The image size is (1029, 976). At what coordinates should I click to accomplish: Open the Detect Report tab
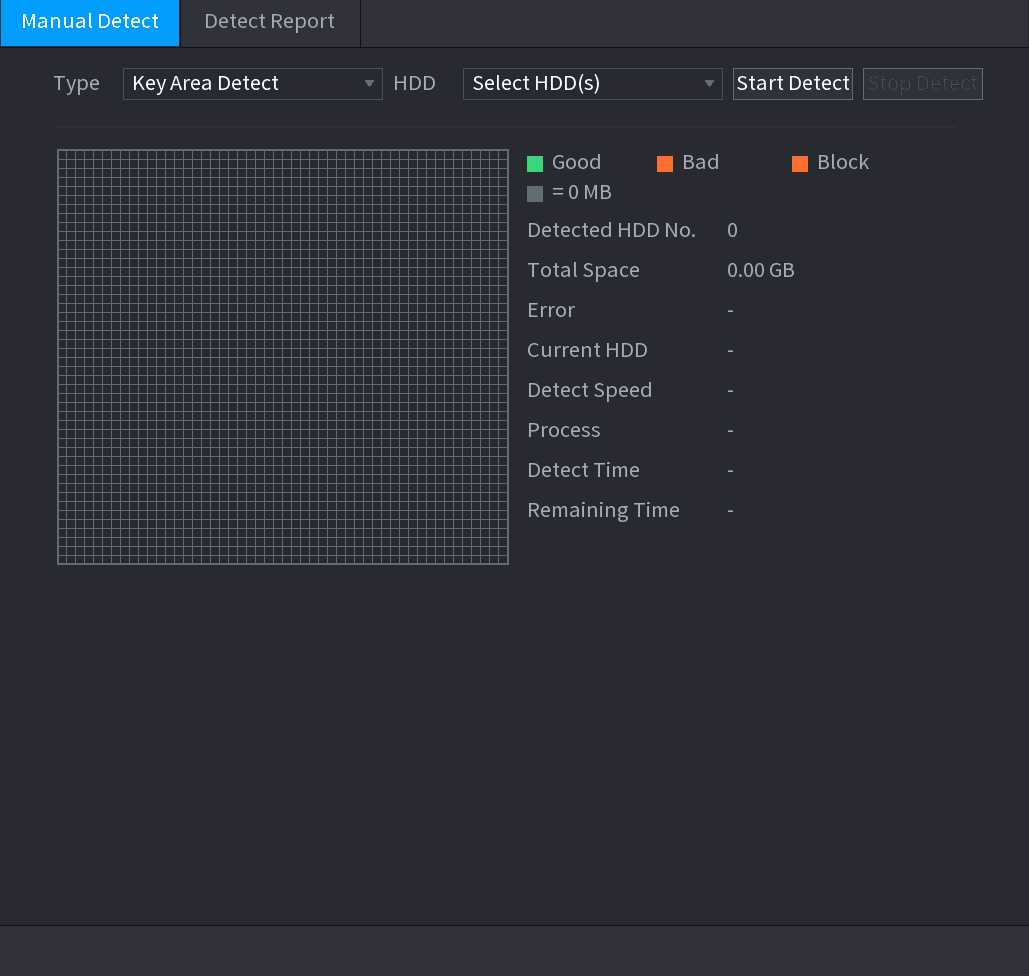pyautogui.click(x=270, y=23)
